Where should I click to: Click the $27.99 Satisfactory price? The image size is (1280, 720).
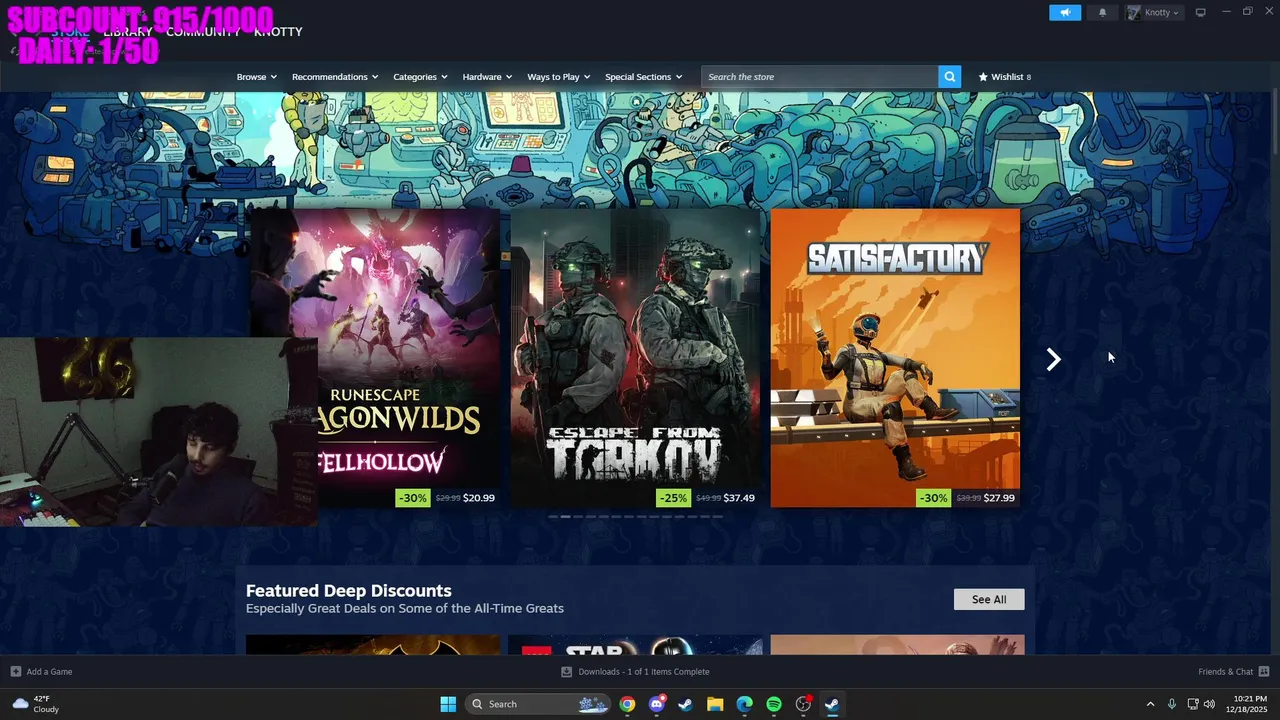[999, 498]
